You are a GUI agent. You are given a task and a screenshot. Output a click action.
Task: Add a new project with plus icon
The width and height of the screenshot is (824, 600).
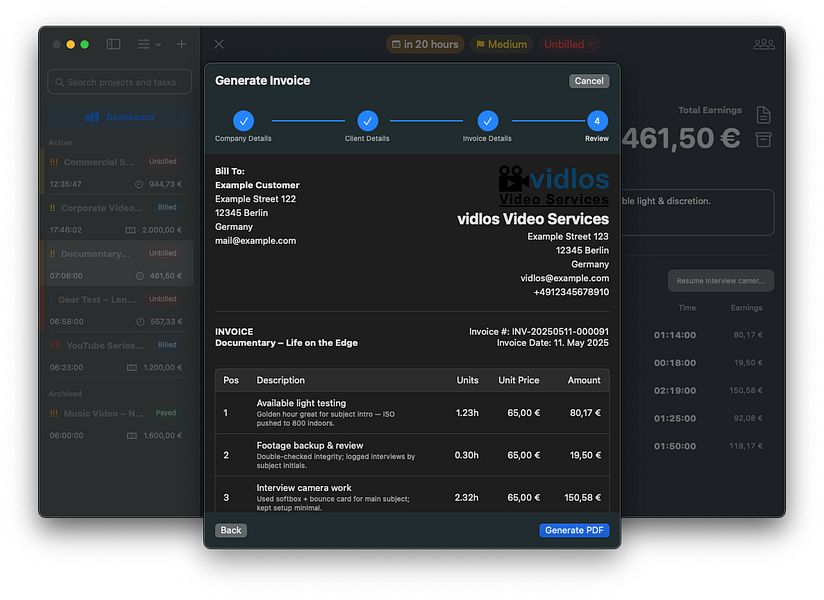pos(181,44)
